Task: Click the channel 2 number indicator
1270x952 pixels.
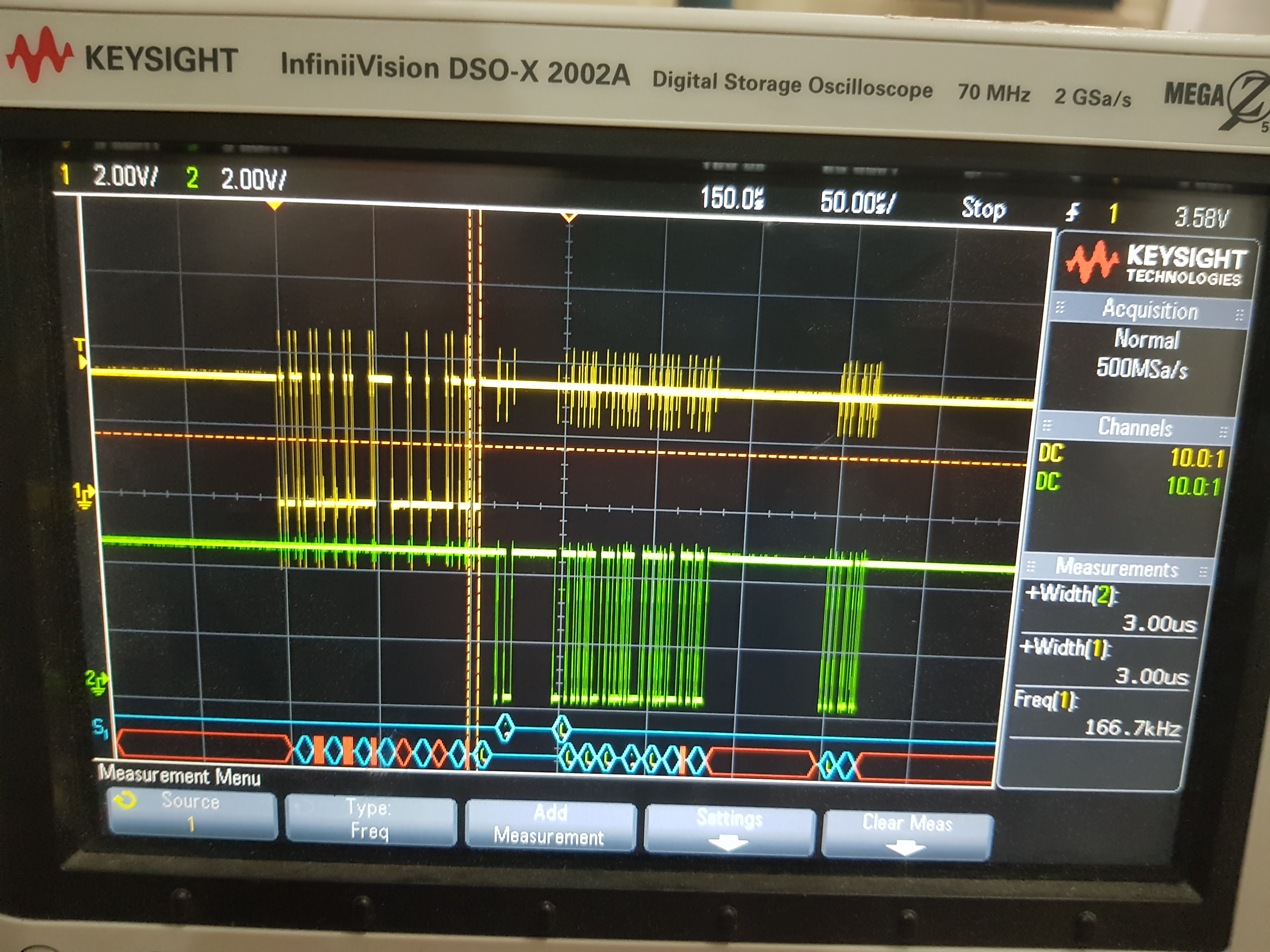Action: pos(192,178)
